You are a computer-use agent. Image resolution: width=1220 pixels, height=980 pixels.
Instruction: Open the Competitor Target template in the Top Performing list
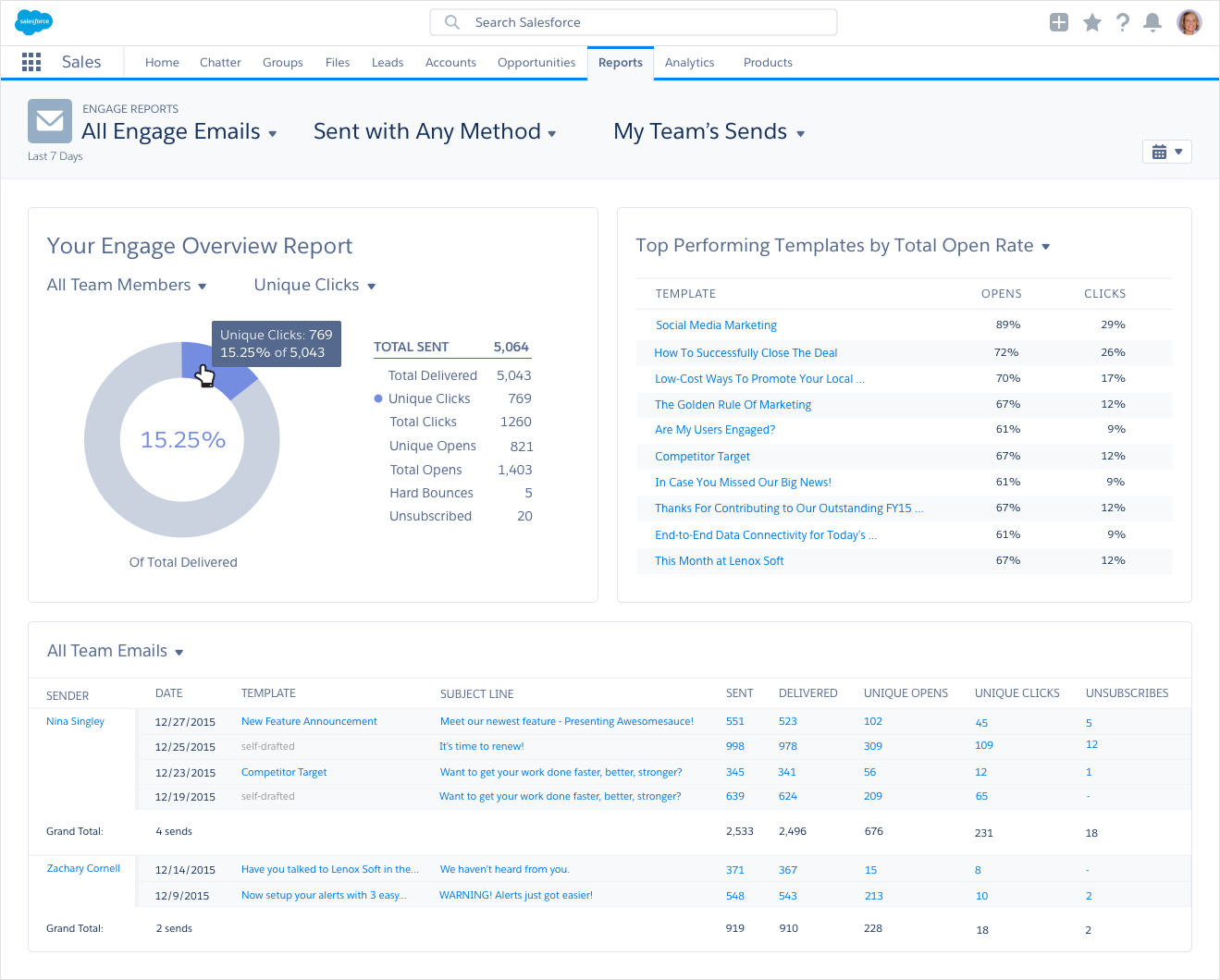(x=702, y=457)
